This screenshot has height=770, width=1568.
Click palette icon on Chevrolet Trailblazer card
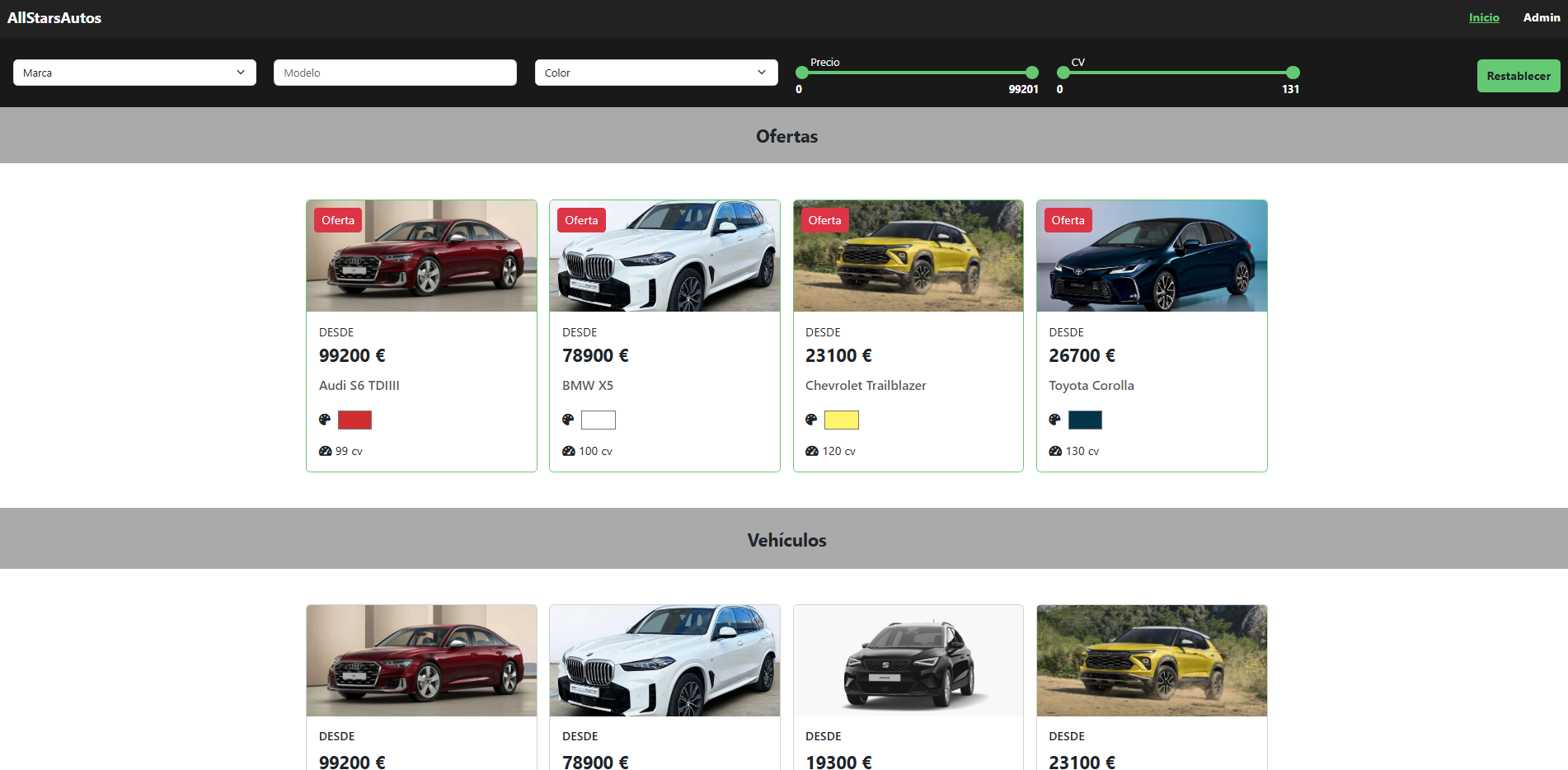click(x=811, y=420)
